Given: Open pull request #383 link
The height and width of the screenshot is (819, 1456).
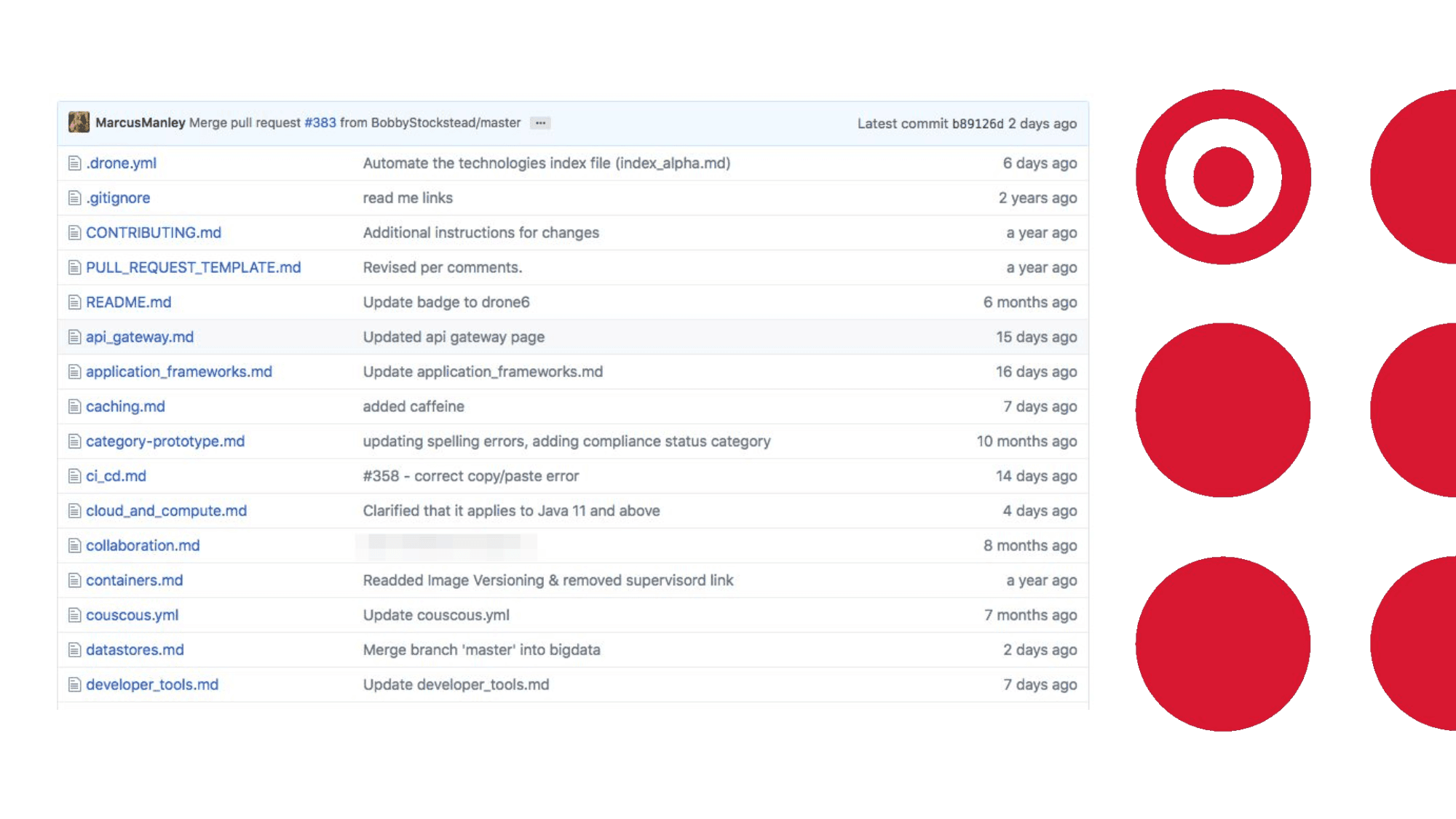Looking at the screenshot, I should [320, 123].
